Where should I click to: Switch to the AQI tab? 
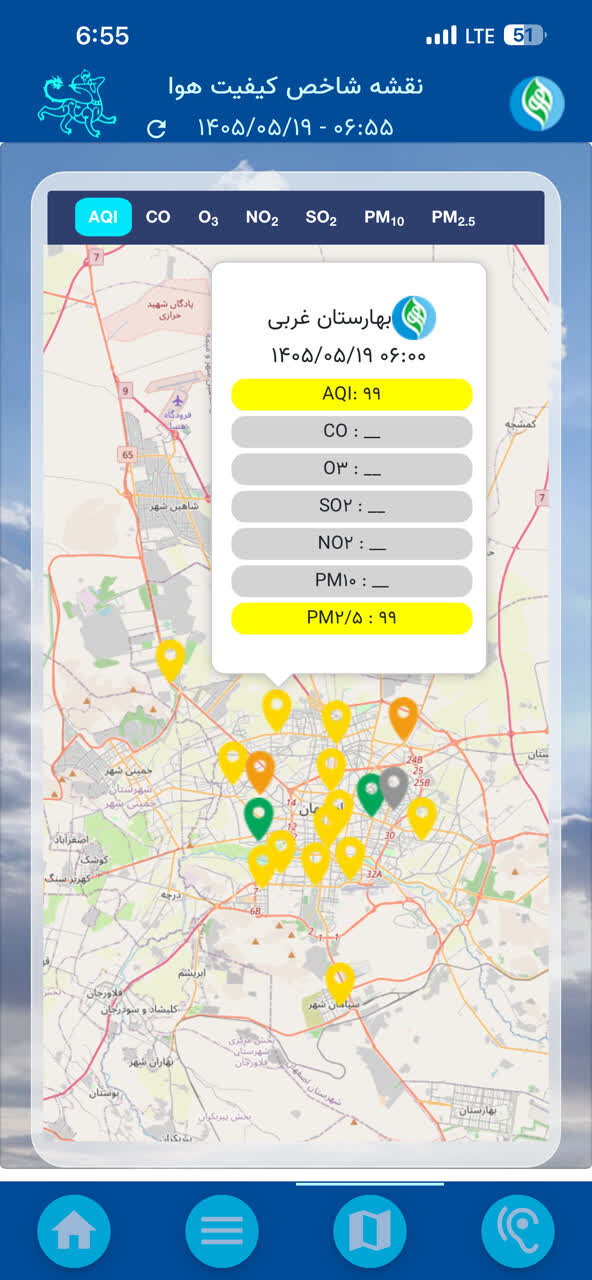pos(103,217)
